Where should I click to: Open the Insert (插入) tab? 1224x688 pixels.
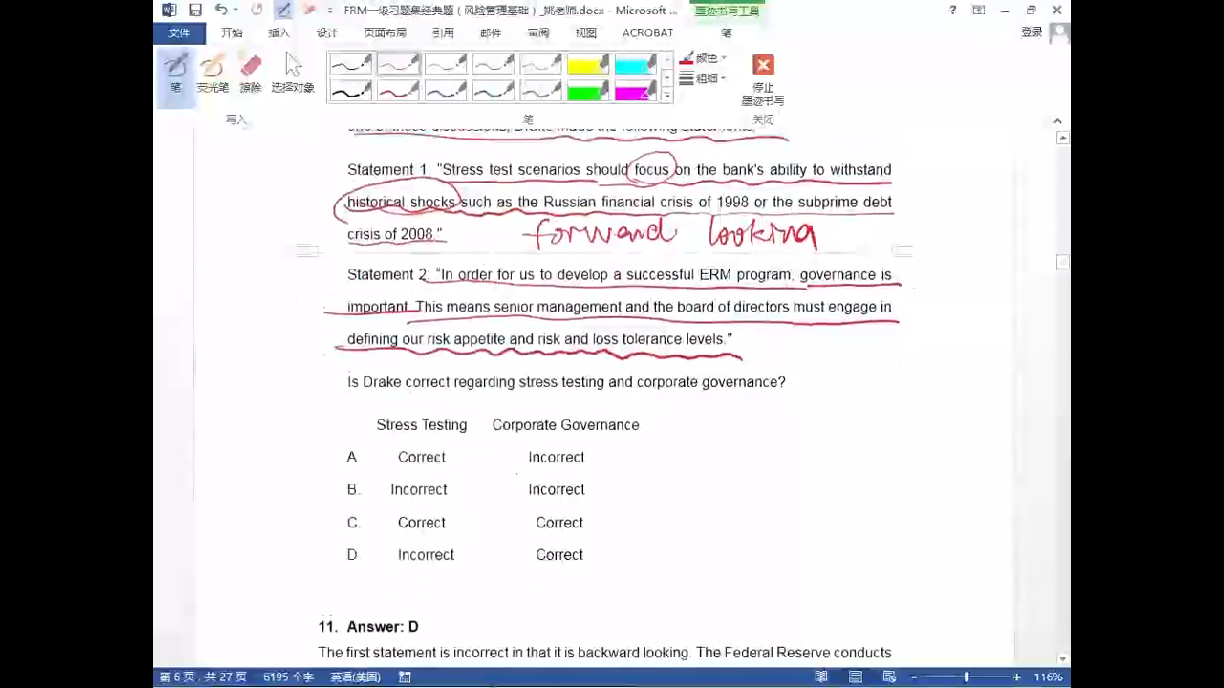click(x=279, y=33)
